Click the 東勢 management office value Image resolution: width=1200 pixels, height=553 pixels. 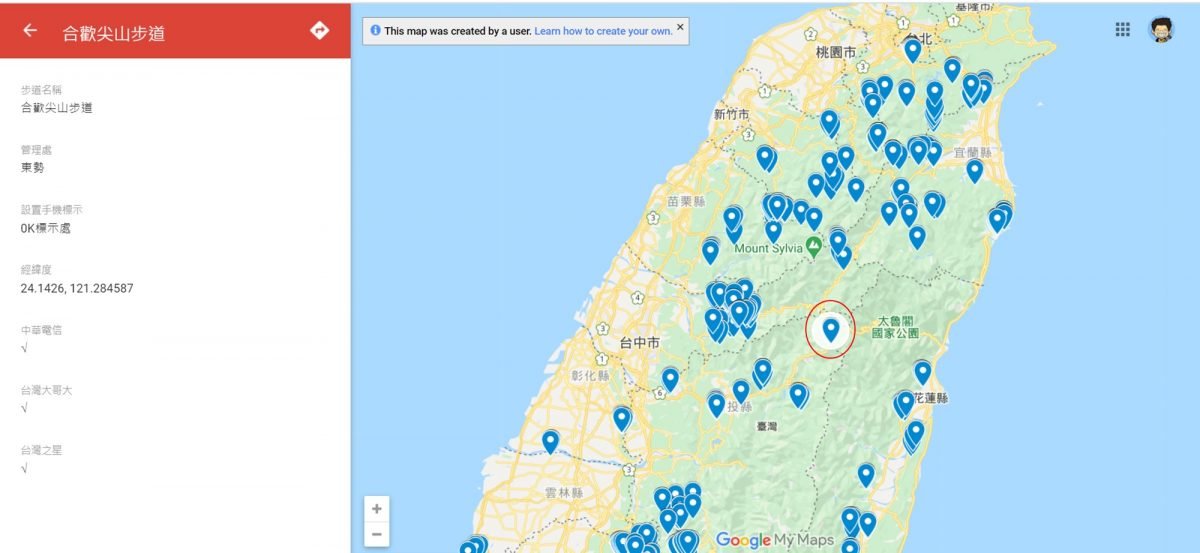[32, 168]
